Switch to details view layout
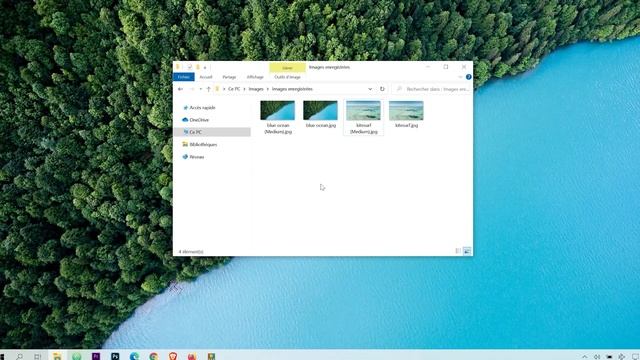This screenshot has height=360, width=640. (458, 251)
